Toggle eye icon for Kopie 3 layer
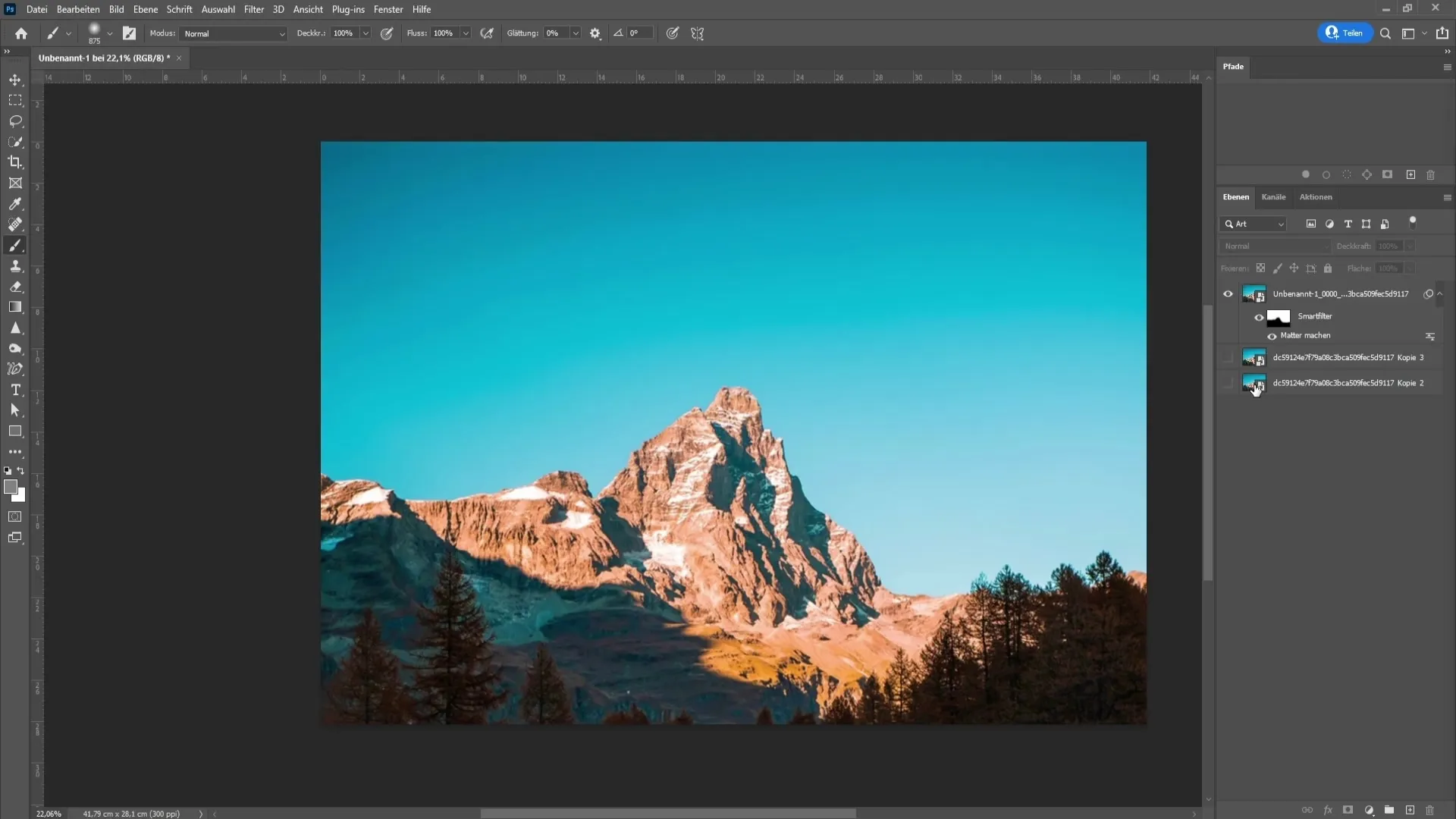1456x819 pixels. point(1228,357)
